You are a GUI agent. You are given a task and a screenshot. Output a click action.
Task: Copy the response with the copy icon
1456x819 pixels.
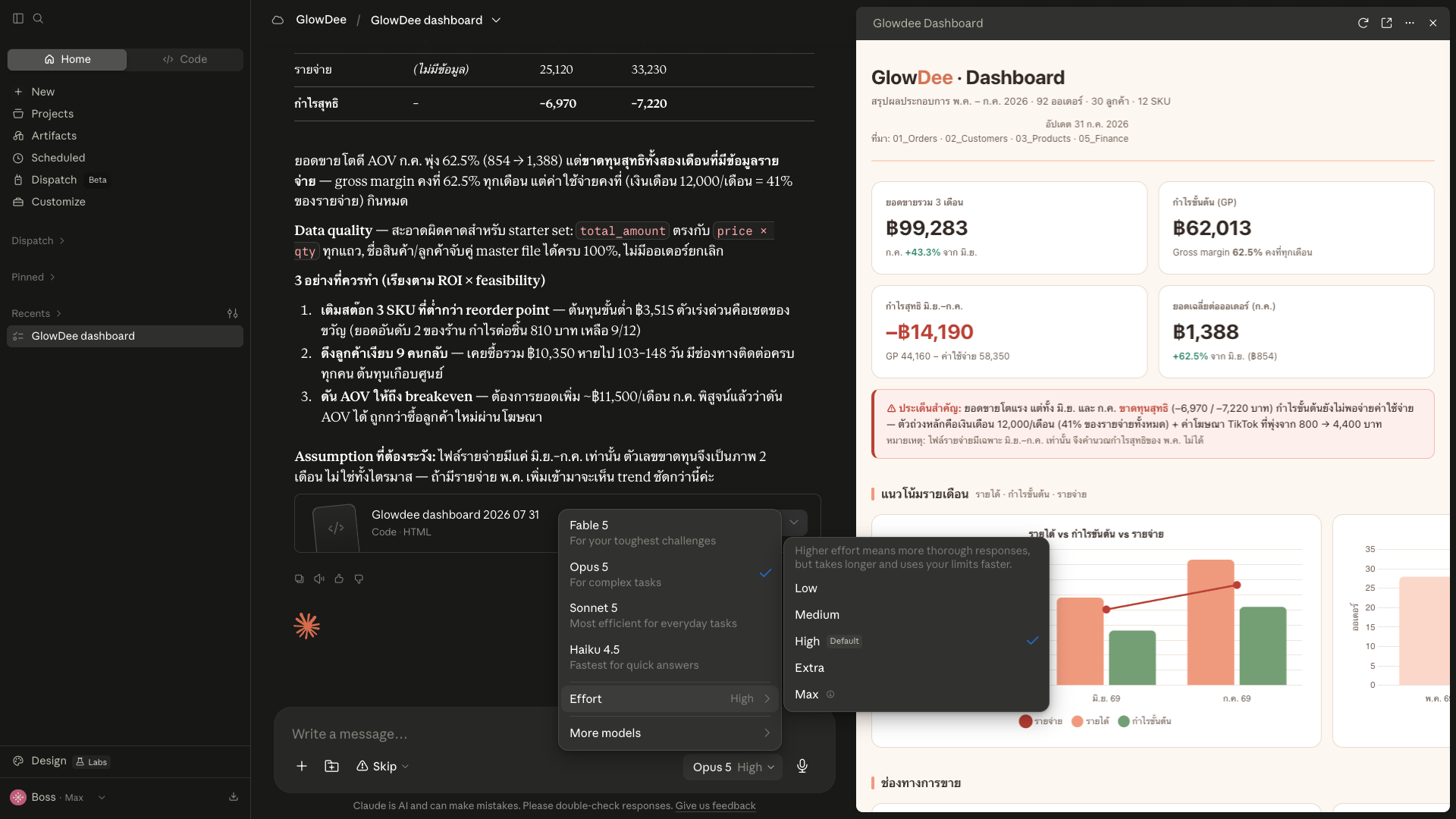coord(300,579)
